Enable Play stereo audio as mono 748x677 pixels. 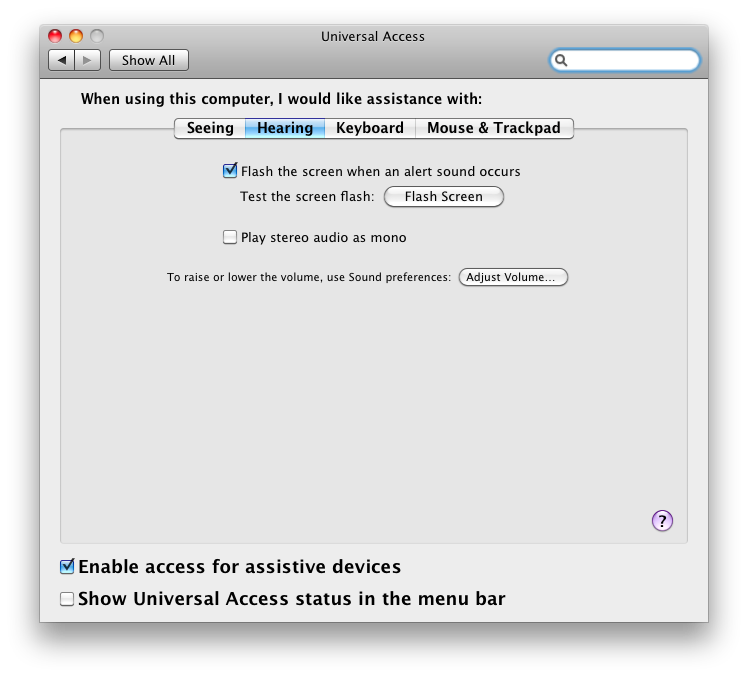[230, 237]
